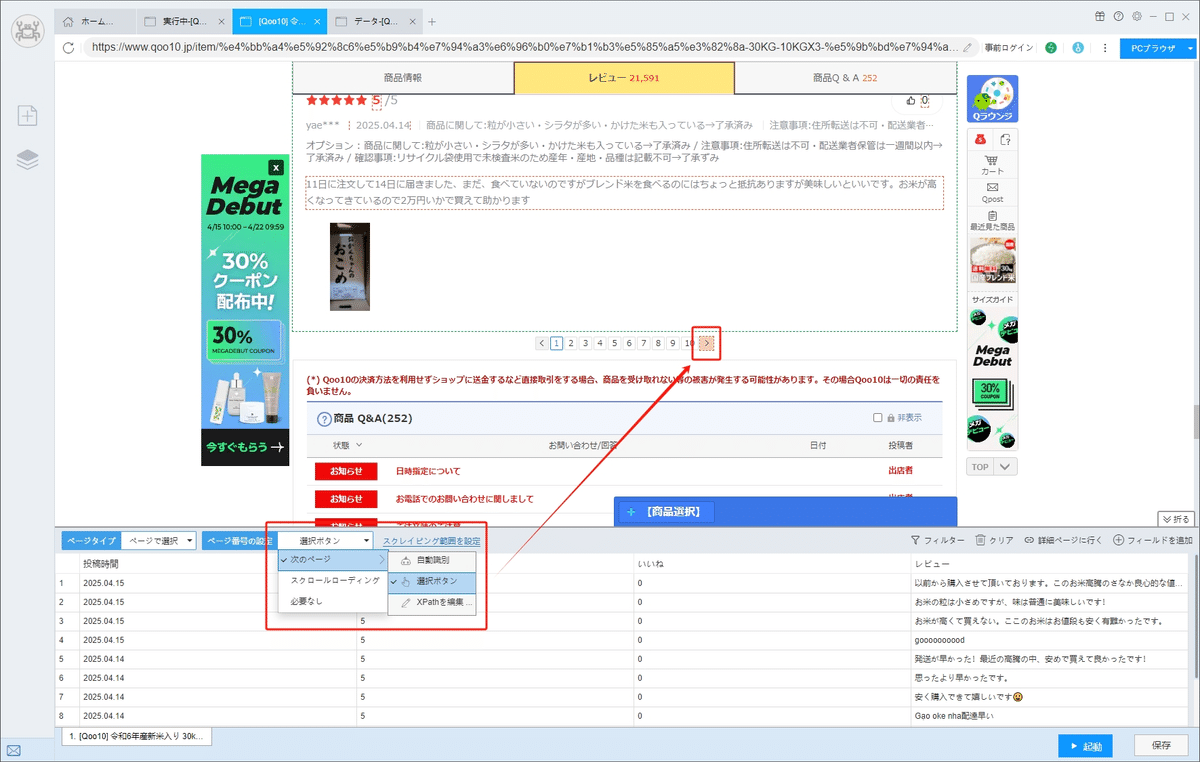Expand the arrow next to TOP button

point(1007,467)
